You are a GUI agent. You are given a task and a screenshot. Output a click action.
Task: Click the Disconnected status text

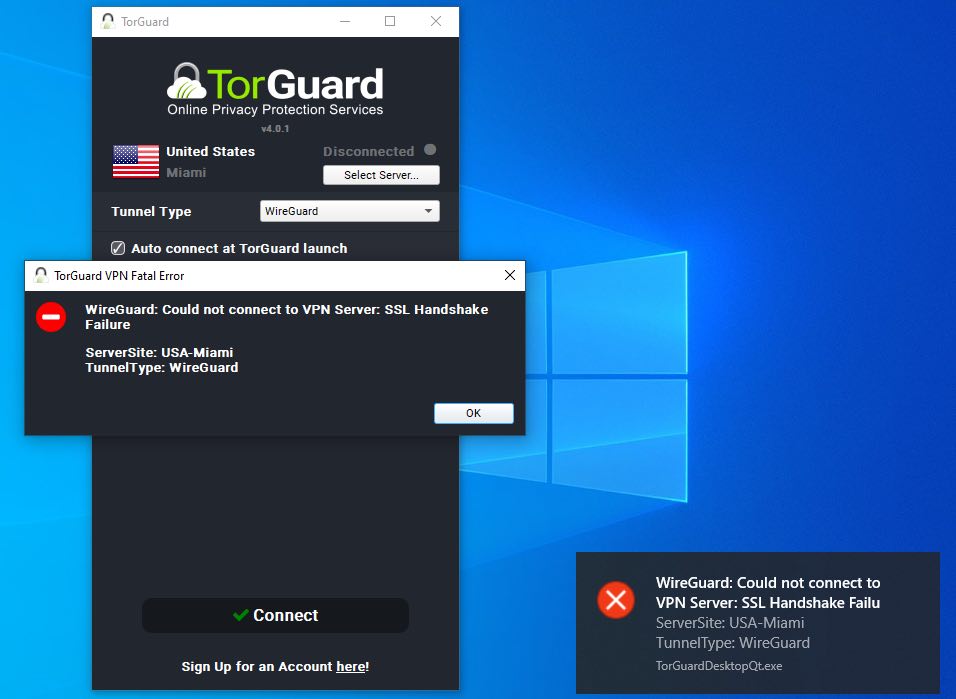tap(368, 151)
